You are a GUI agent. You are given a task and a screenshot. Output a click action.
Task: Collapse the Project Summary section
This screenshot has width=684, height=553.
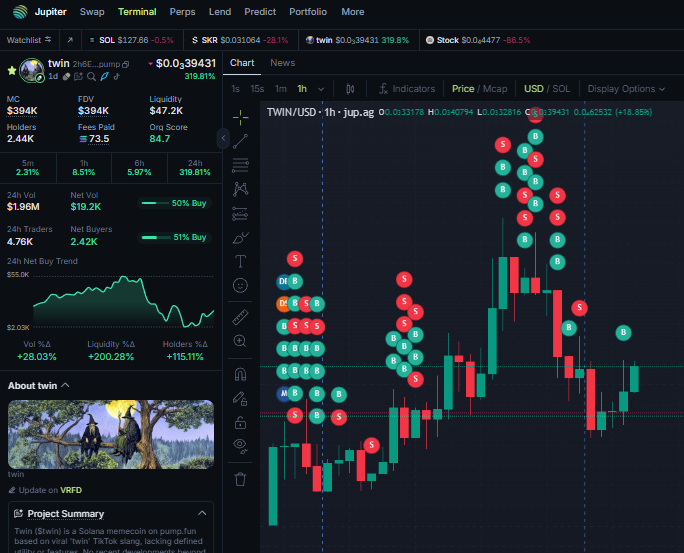click(202, 513)
